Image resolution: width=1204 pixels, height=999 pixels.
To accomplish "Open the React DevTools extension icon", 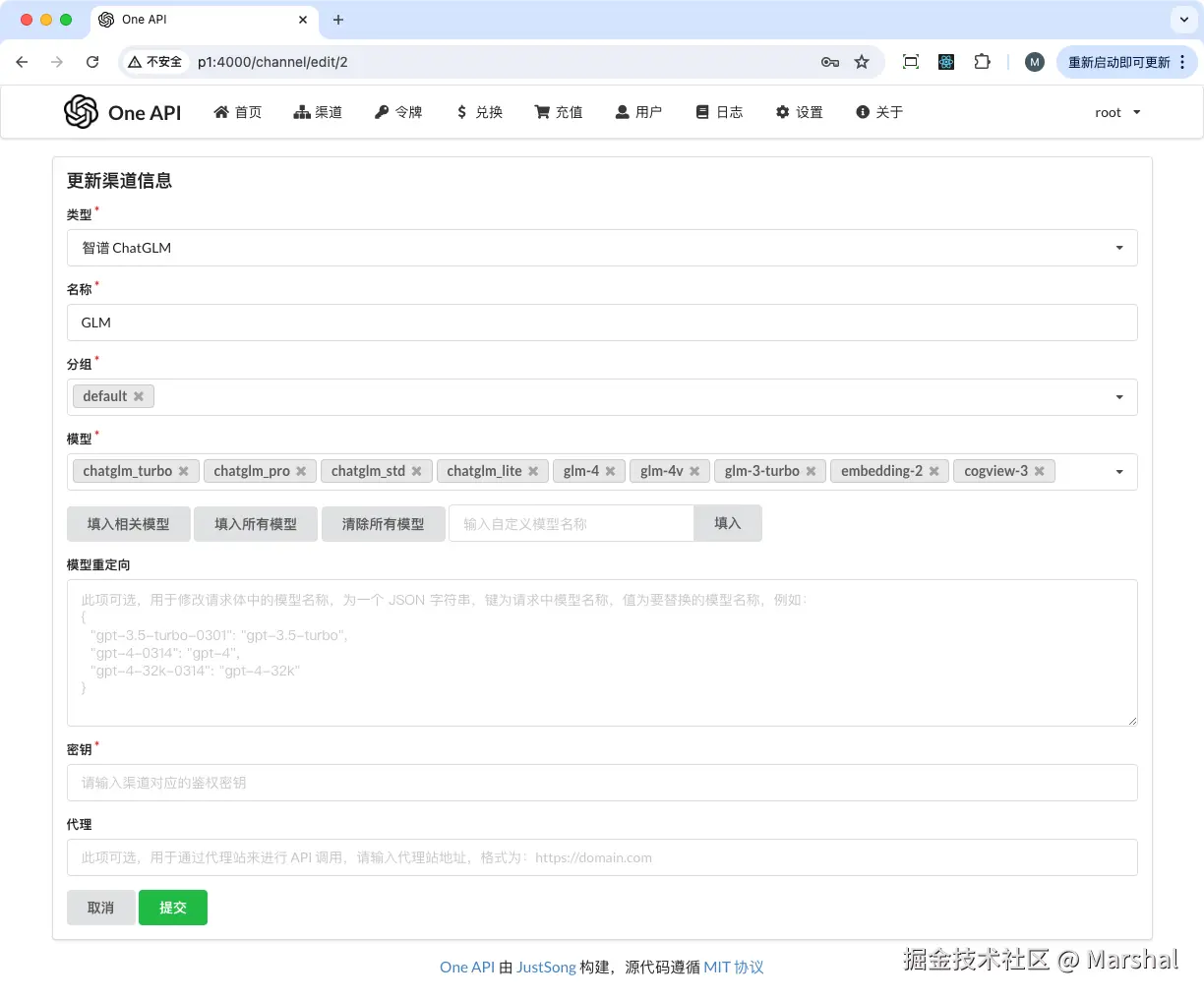I will click(946, 62).
